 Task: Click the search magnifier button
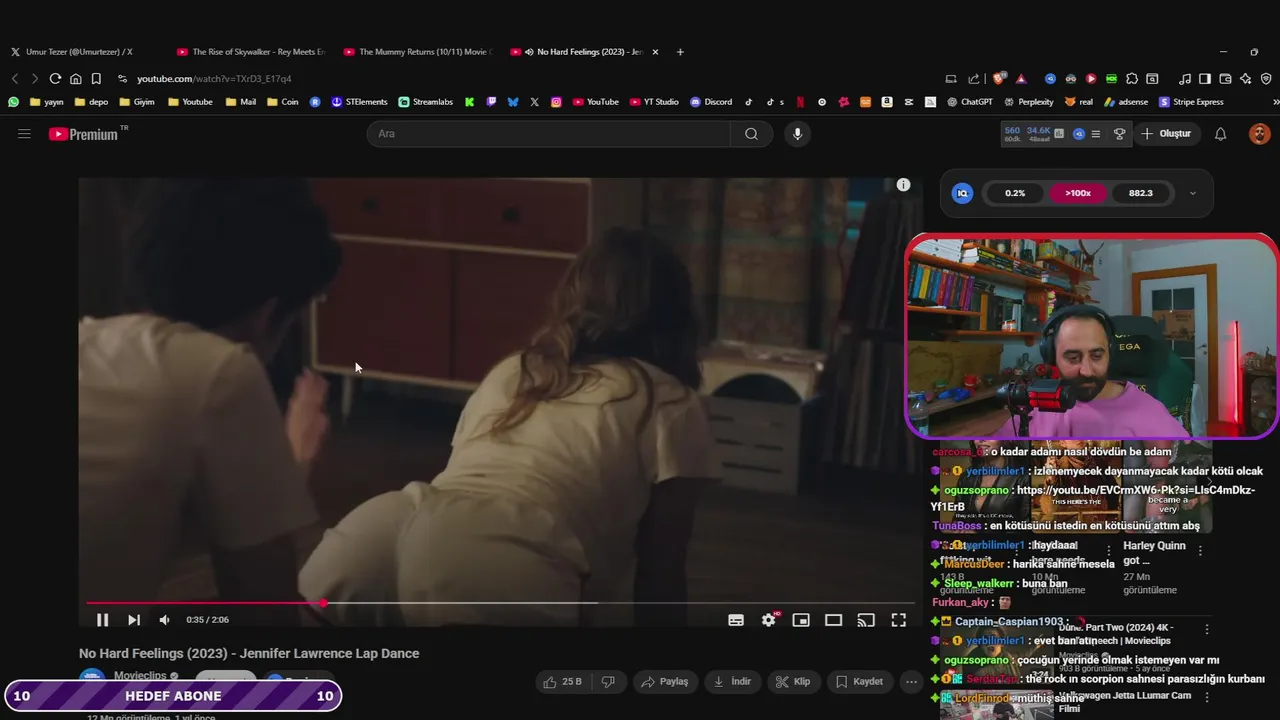pos(751,134)
